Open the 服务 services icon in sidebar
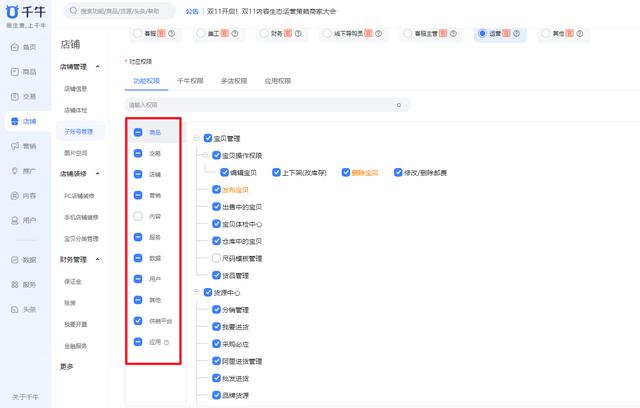Screen dimensions: 640x408 pos(15,284)
